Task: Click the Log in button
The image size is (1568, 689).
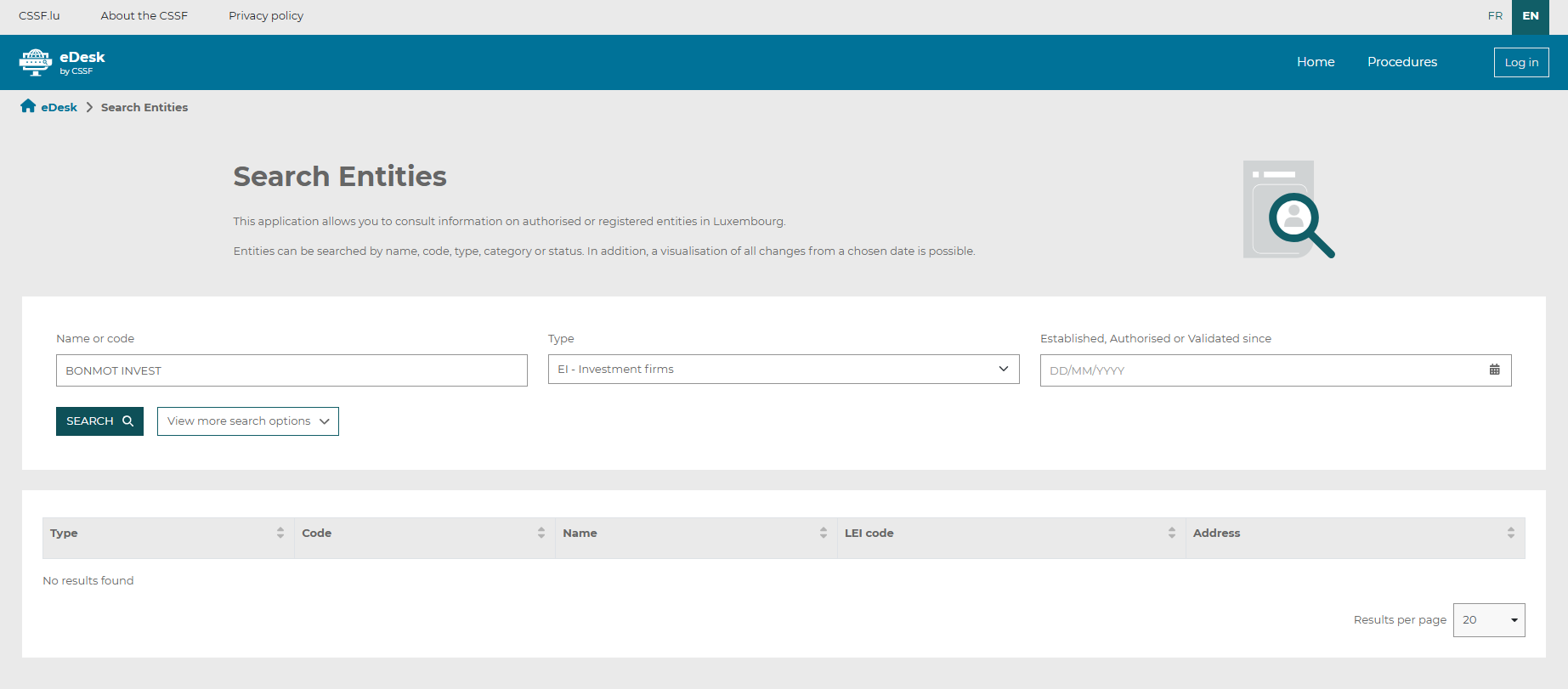Action: click(1520, 62)
